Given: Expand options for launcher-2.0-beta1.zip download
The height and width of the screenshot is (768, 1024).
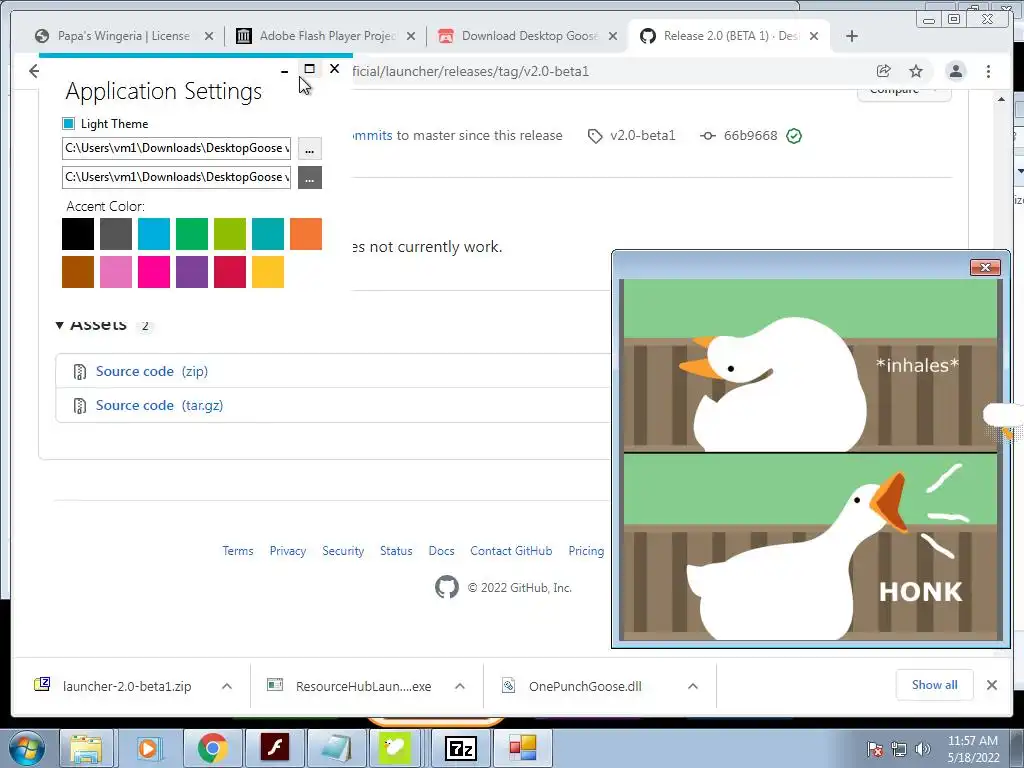Looking at the screenshot, I should 227,686.
